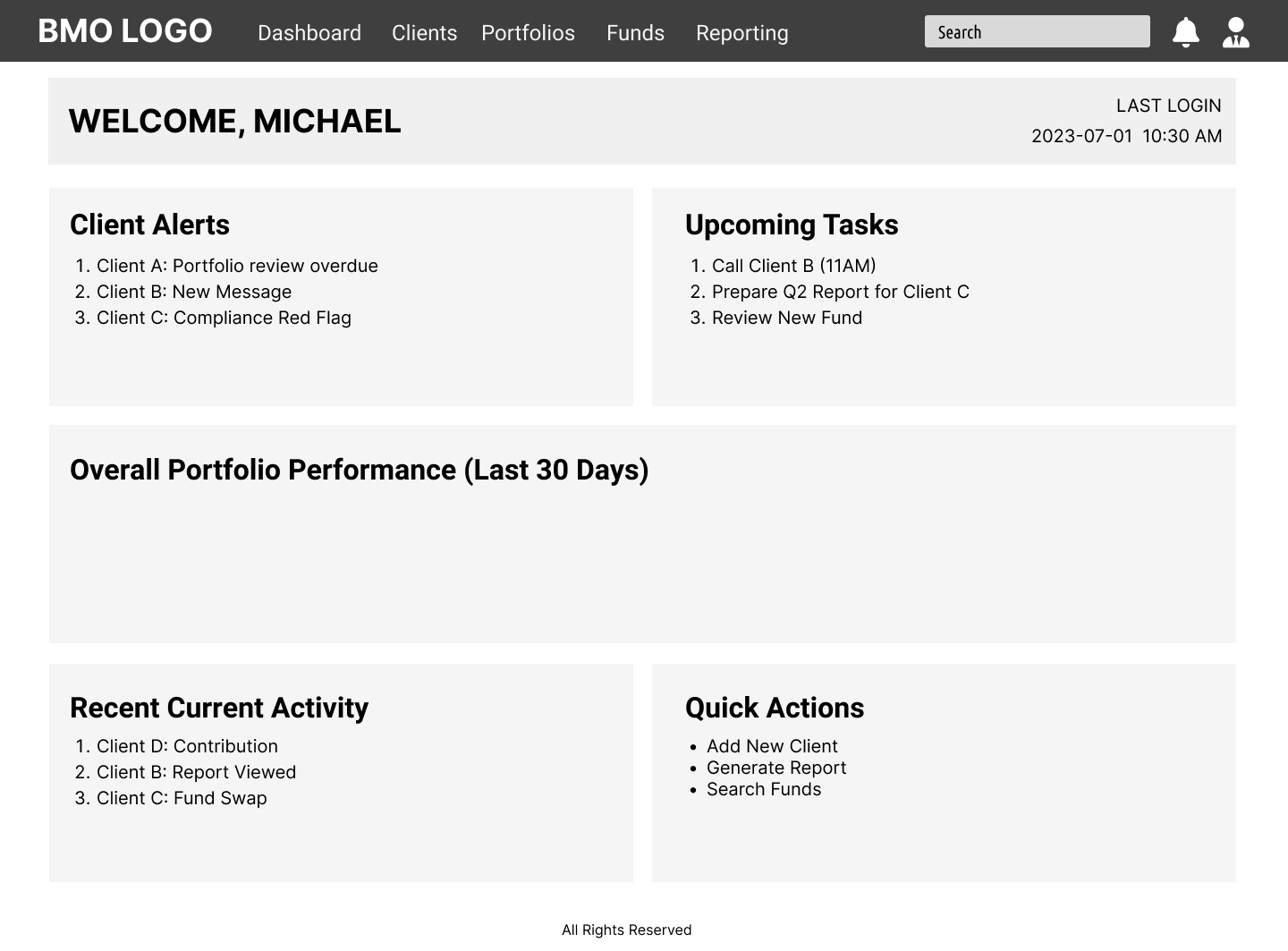Select the Generate Report quick action
The image size is (1288, 951).
click(x=776, y=768)
